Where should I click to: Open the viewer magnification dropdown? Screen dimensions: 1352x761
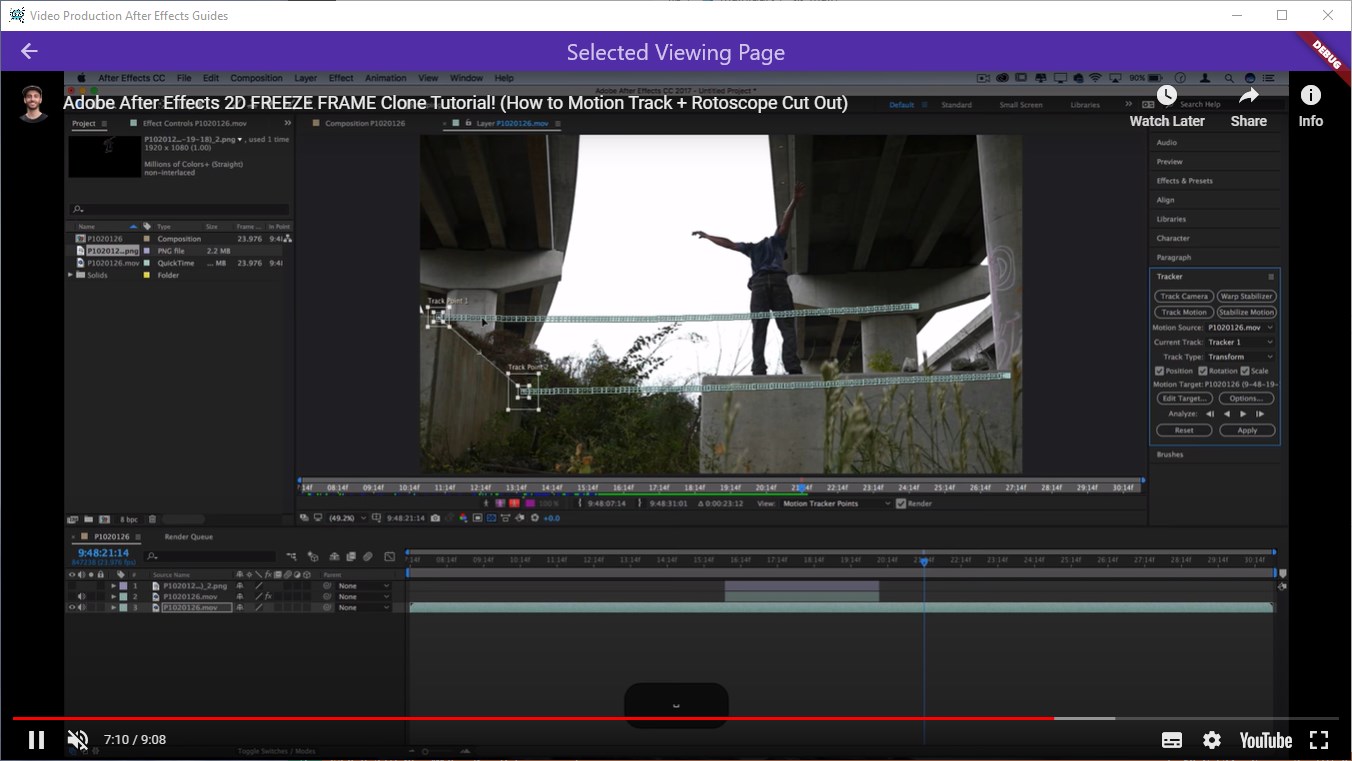point(346,518)
